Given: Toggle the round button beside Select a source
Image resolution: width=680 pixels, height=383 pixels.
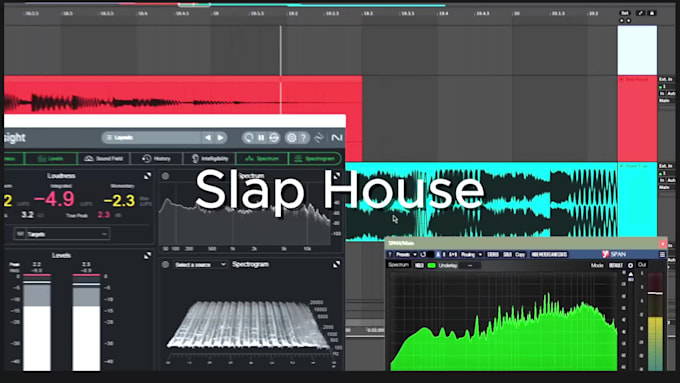Looking at the screenshot, I should pyautogui.click(x=165, y=264).
